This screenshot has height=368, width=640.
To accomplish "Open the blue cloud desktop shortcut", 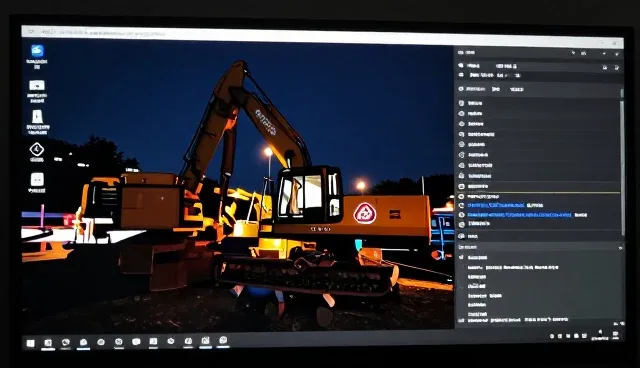I will 37,51.
